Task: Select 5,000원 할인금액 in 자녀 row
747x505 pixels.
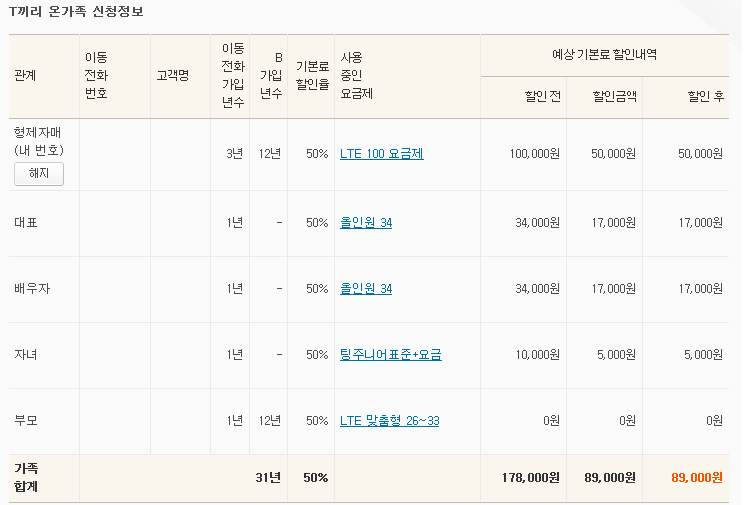Action: (x=616, y=355)
